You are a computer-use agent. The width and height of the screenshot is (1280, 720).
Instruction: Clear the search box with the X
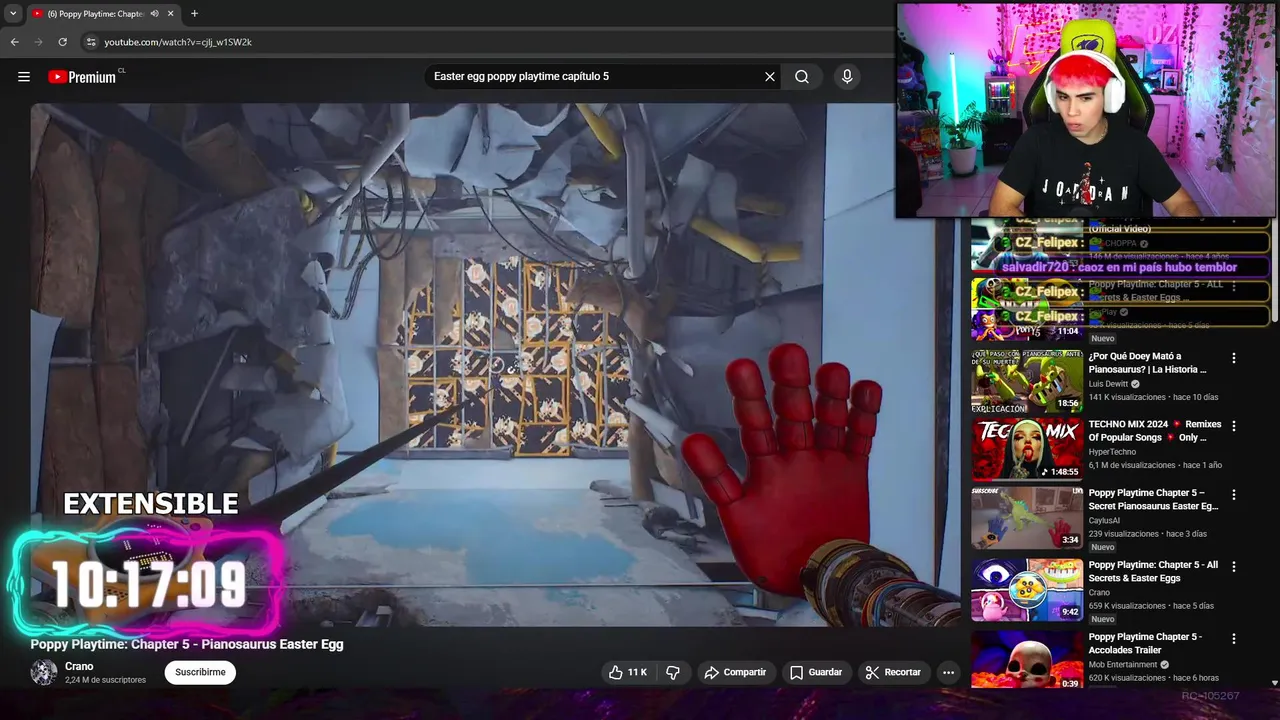(x=770, y=76)
